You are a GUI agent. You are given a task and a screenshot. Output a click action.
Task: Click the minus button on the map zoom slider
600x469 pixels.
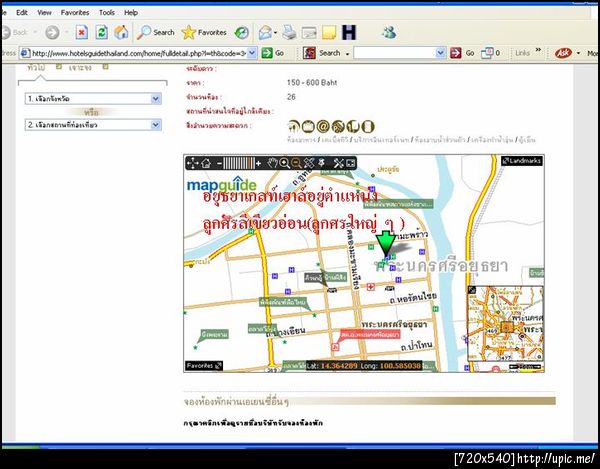coord(219,164)
